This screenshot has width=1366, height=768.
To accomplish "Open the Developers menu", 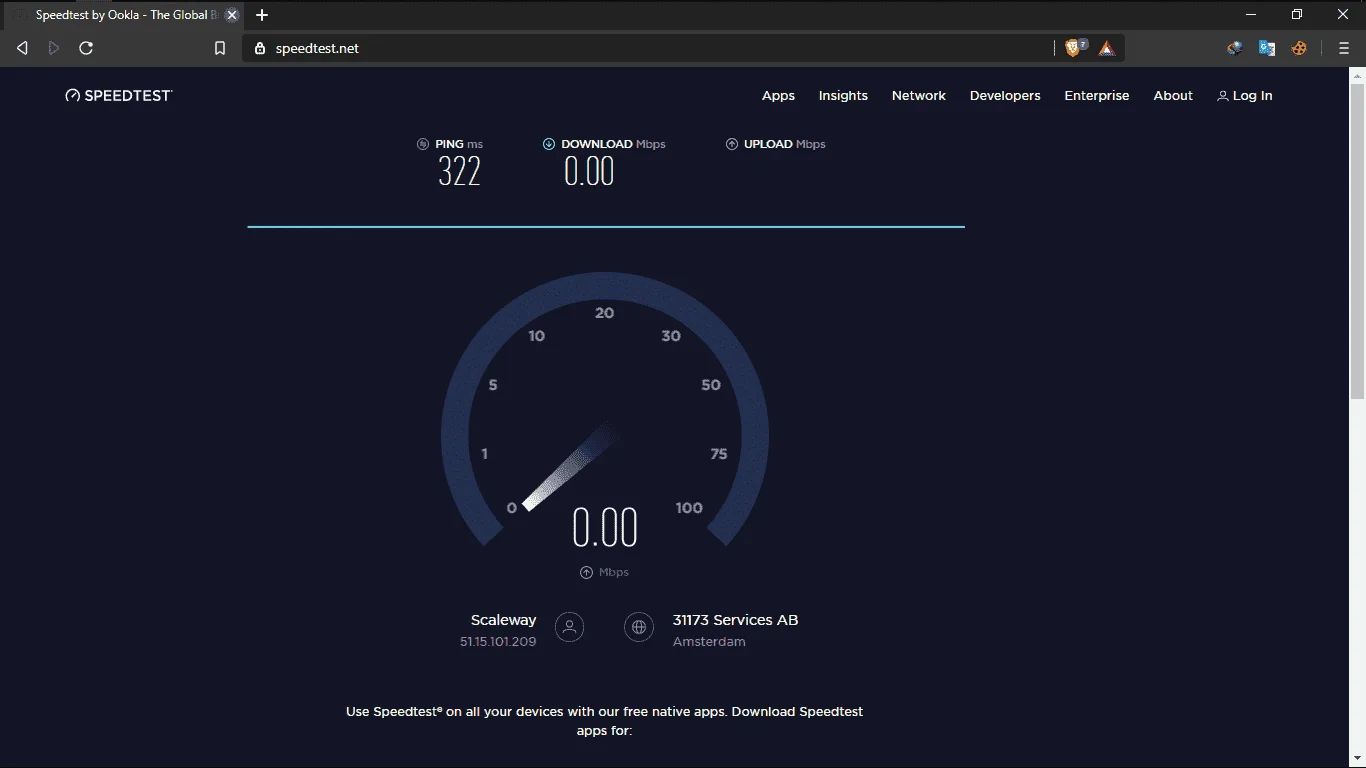I will (x=1005, y=96).
